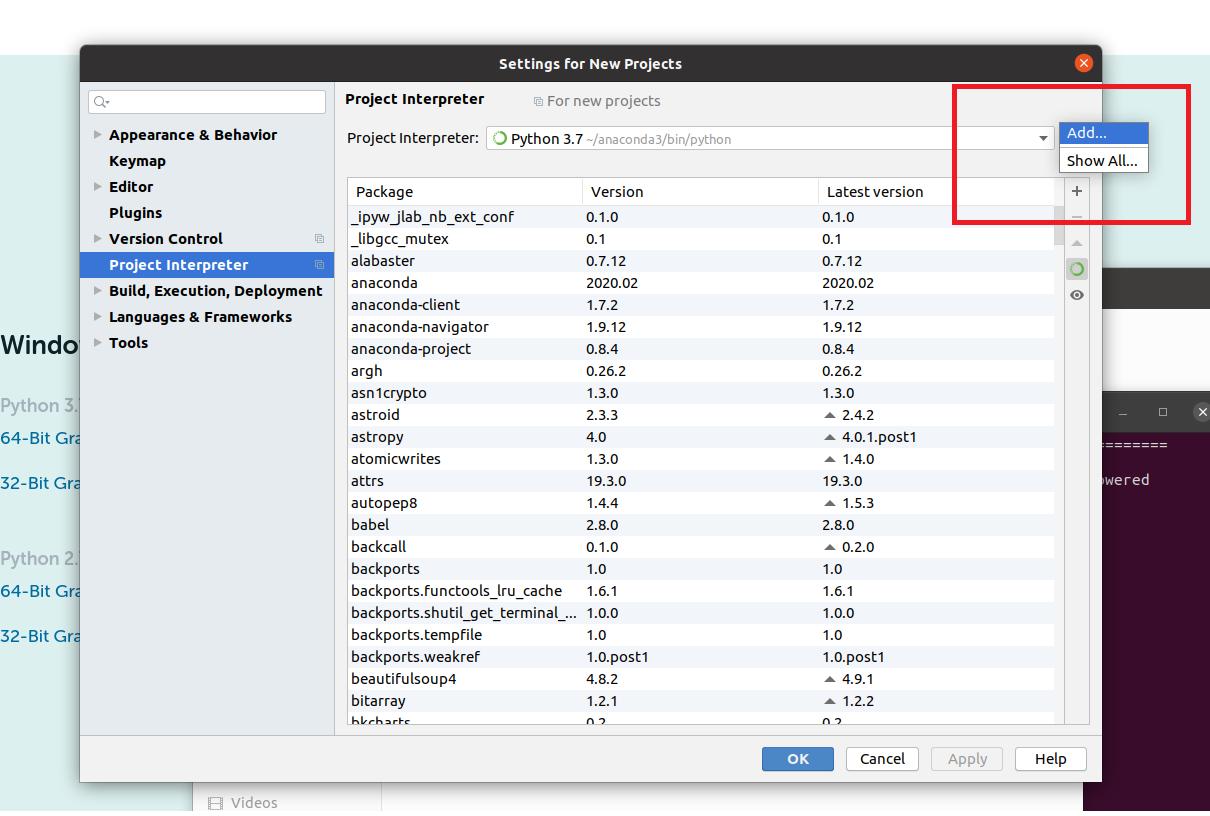The width and height of the screenshot is (1210, 816).
Task: Click the copy icon beside Version Control
Action: [319, 239]
